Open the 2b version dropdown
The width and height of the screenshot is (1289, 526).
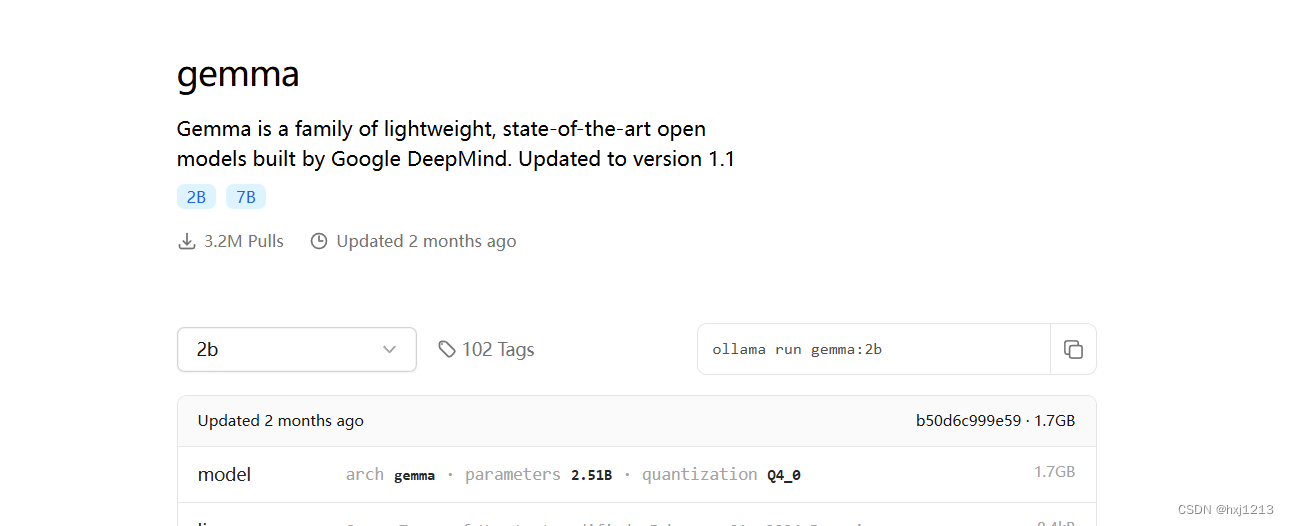(297, 349)
